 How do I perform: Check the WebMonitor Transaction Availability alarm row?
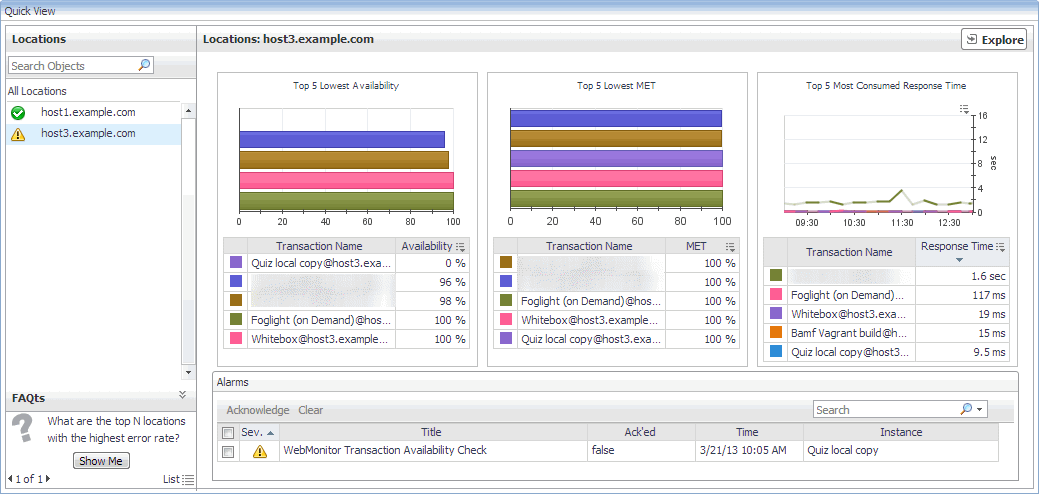[228, 451]
